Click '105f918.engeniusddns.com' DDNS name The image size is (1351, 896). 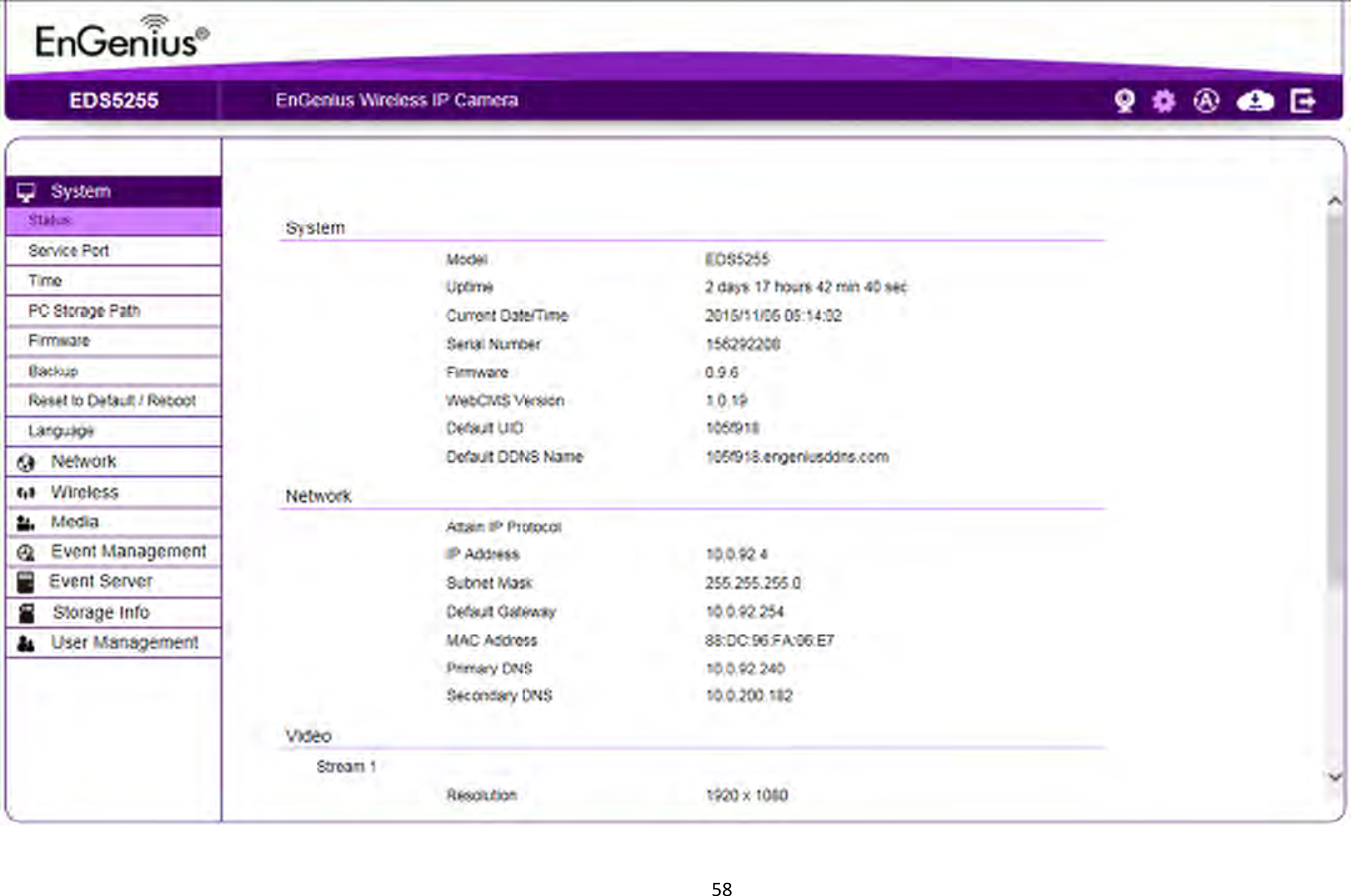[797, 457]
